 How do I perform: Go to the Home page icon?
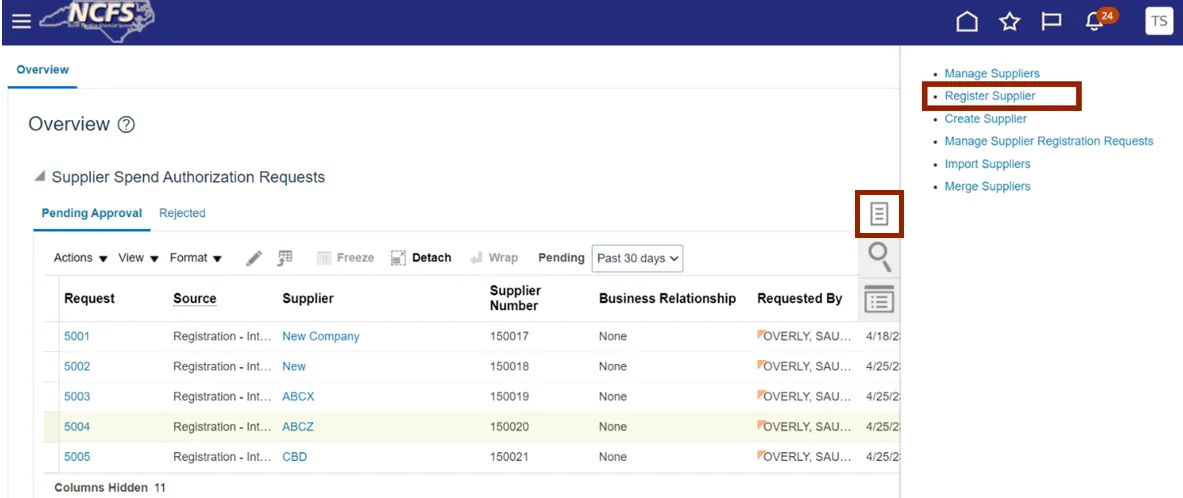coord(966,22)
